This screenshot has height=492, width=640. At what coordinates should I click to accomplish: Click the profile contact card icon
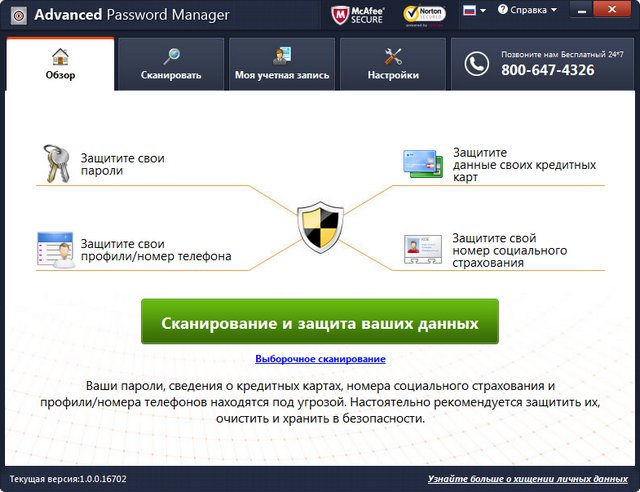coord(55,248)
